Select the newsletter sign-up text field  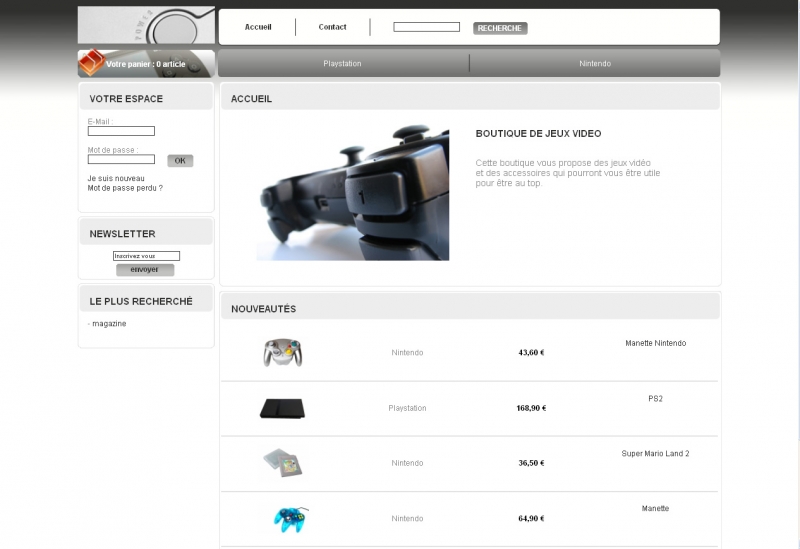(146, 256)
